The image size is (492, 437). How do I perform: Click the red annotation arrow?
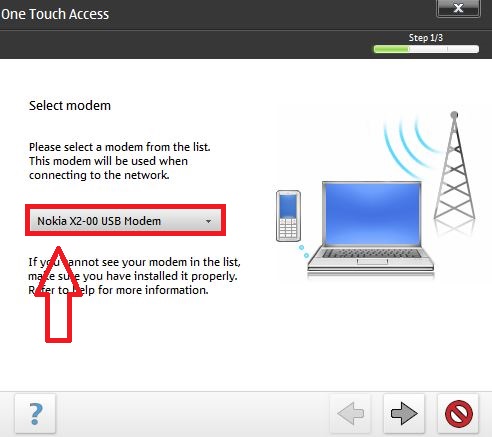59,294
